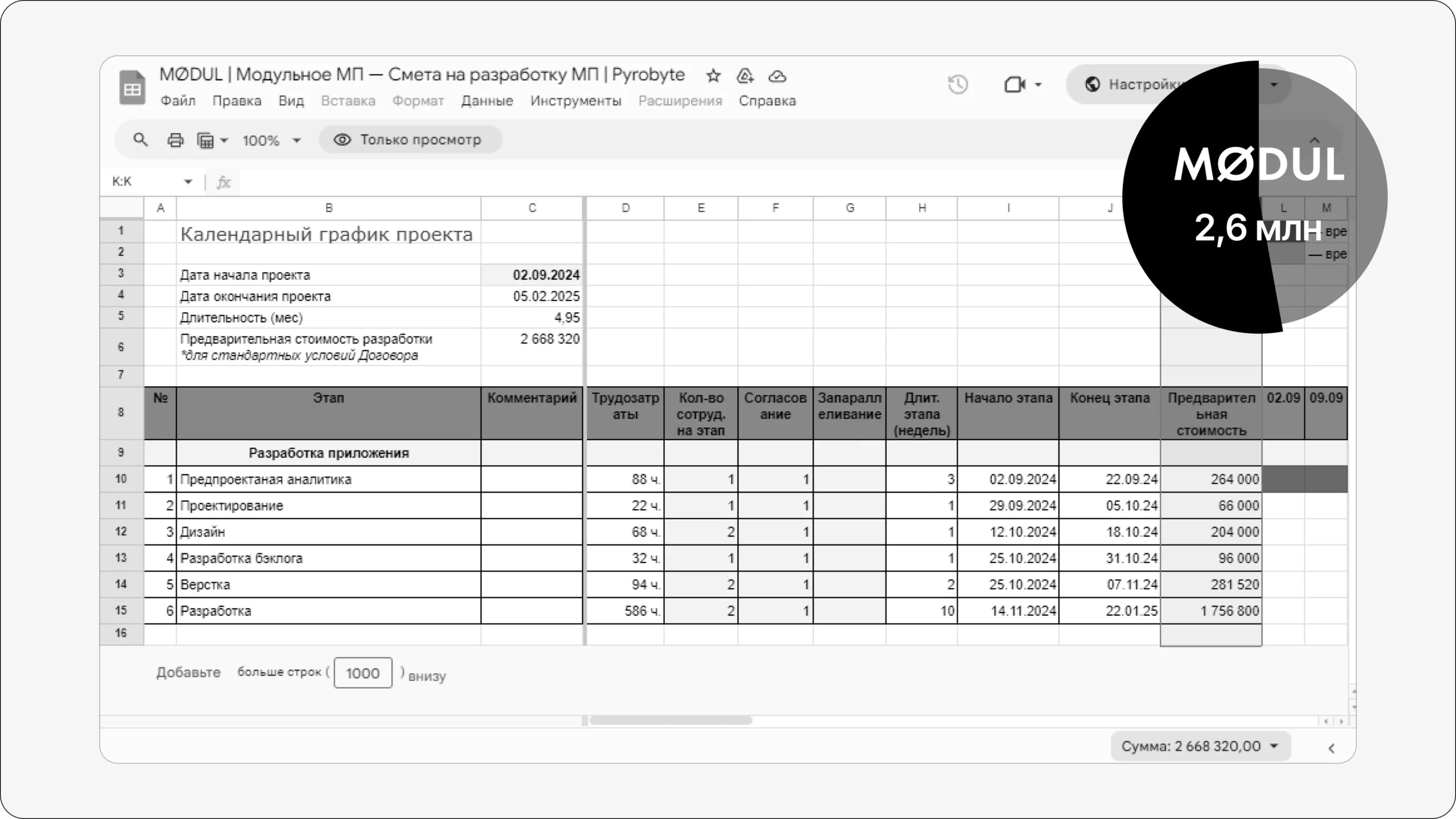The image size is (1456, 819).
Task: Click the add to Drive icon
Action: [x=745, y=76]
